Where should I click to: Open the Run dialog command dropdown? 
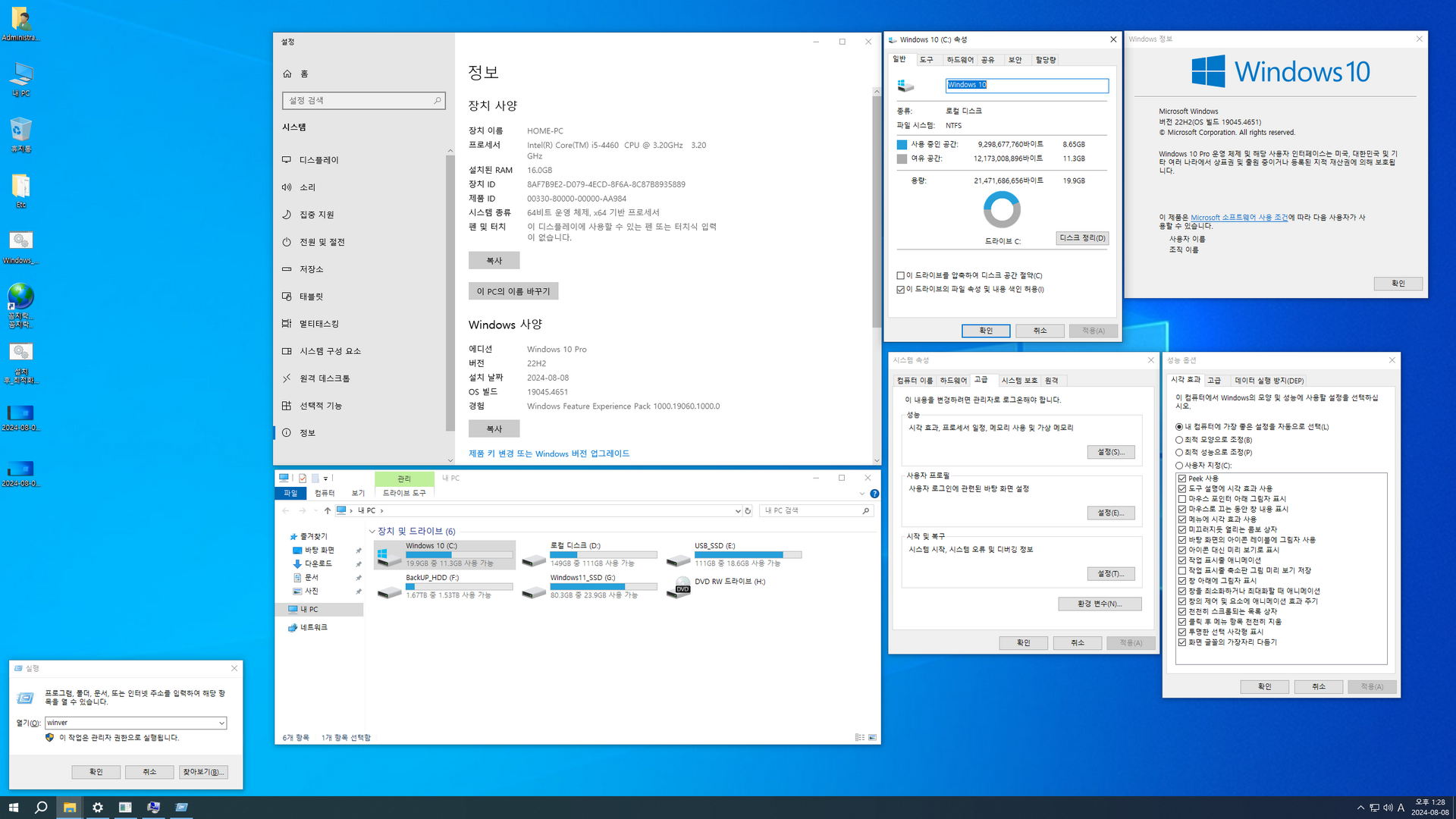(221, 723)
